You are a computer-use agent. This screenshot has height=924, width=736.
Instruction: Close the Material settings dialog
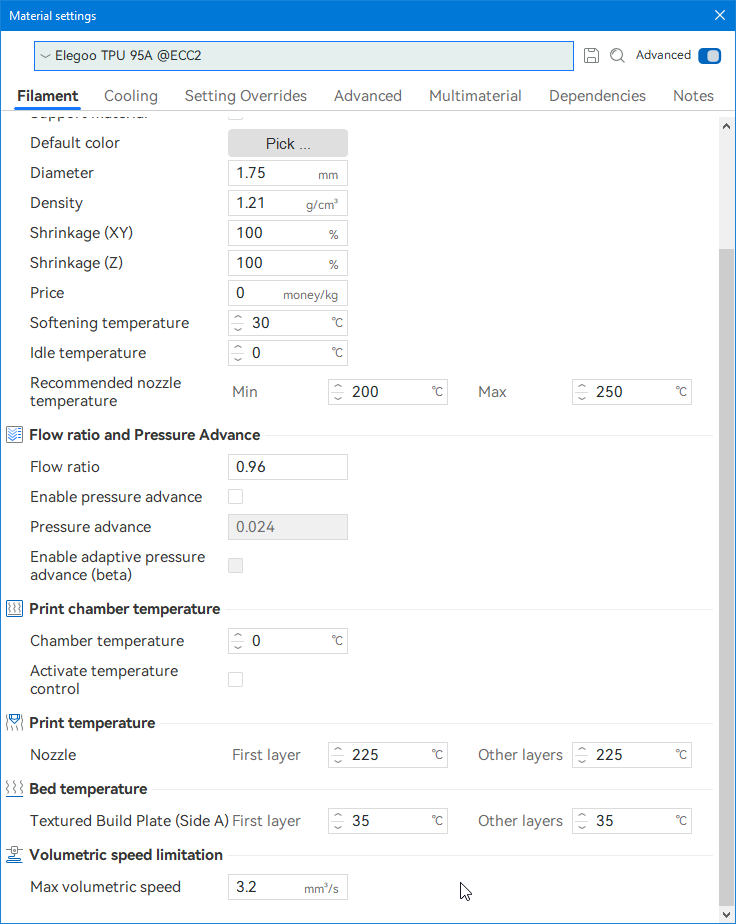719,15
